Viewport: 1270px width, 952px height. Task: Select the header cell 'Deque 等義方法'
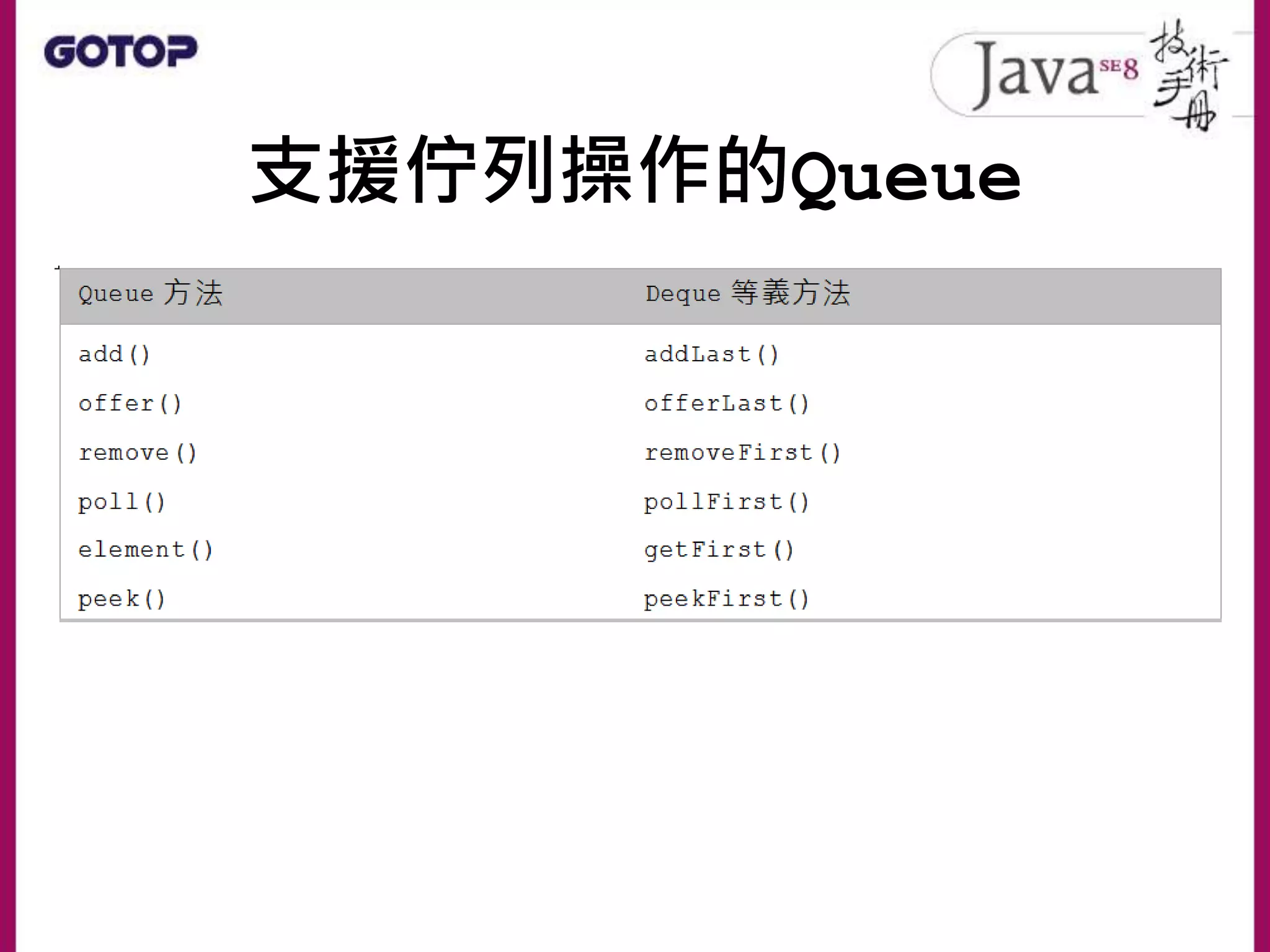tap(748, 293)
